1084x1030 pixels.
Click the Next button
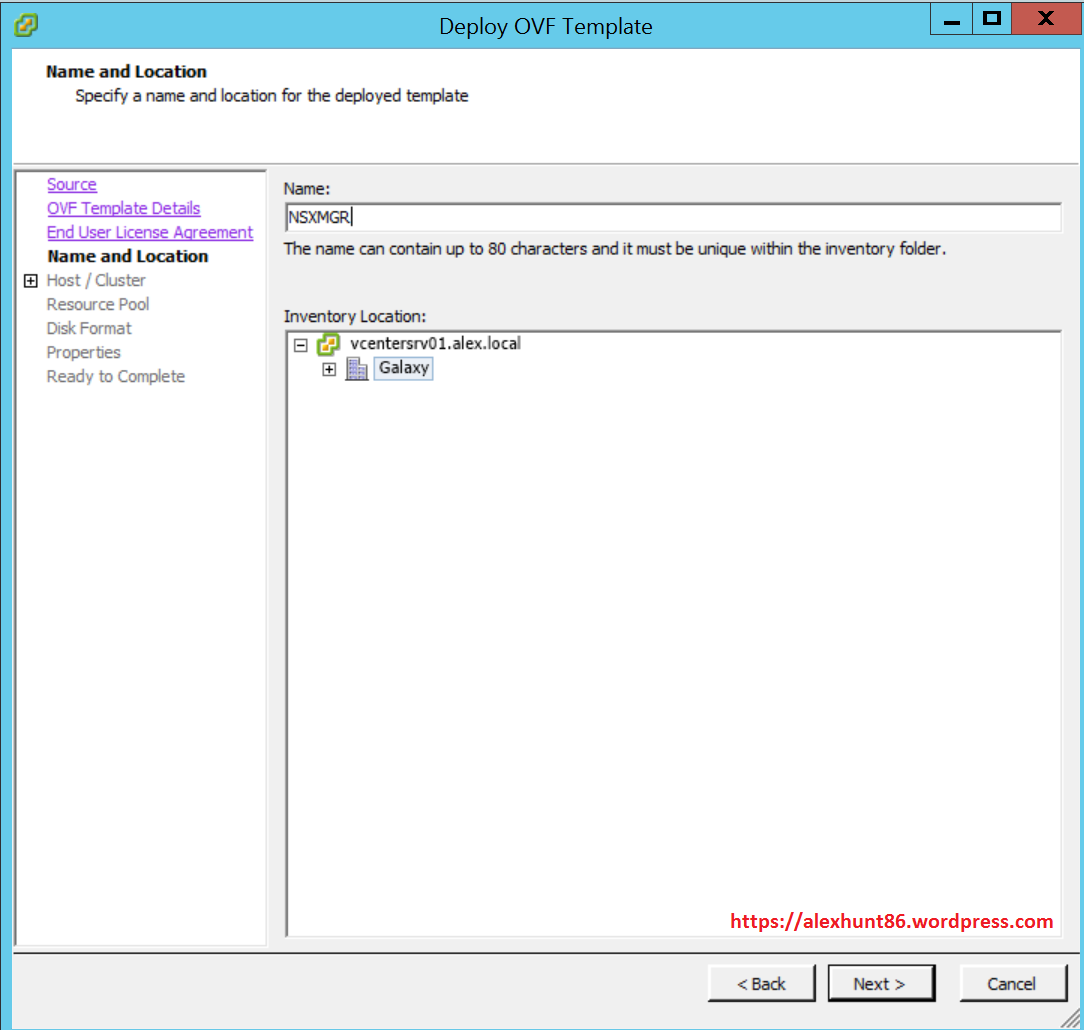881,983
